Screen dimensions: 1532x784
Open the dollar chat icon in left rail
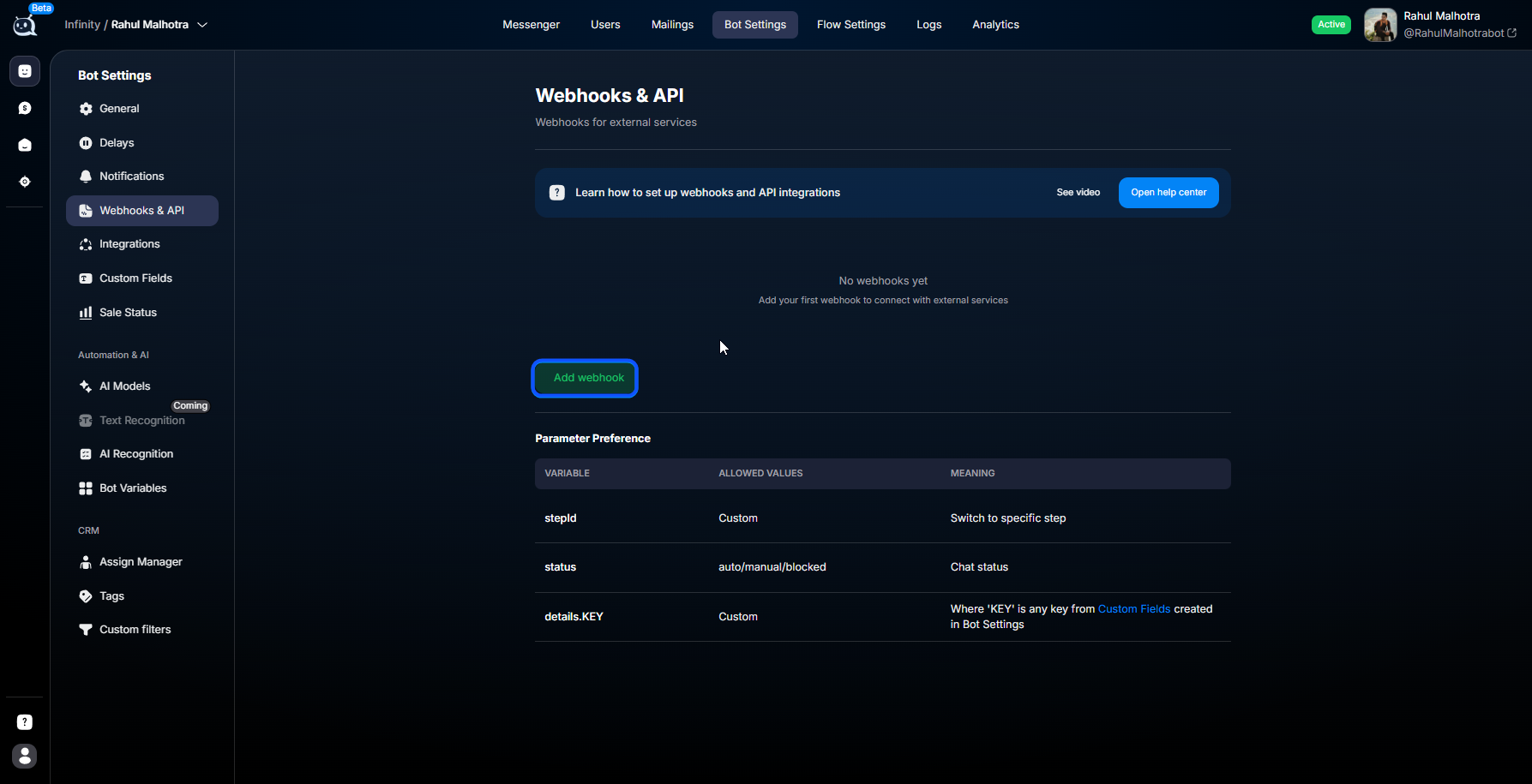click(25, 108)
